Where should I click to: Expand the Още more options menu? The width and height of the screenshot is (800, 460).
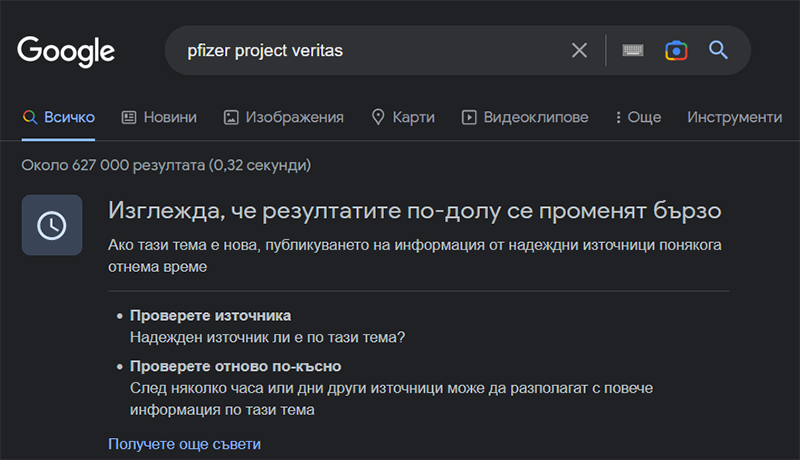pos(638,117)
